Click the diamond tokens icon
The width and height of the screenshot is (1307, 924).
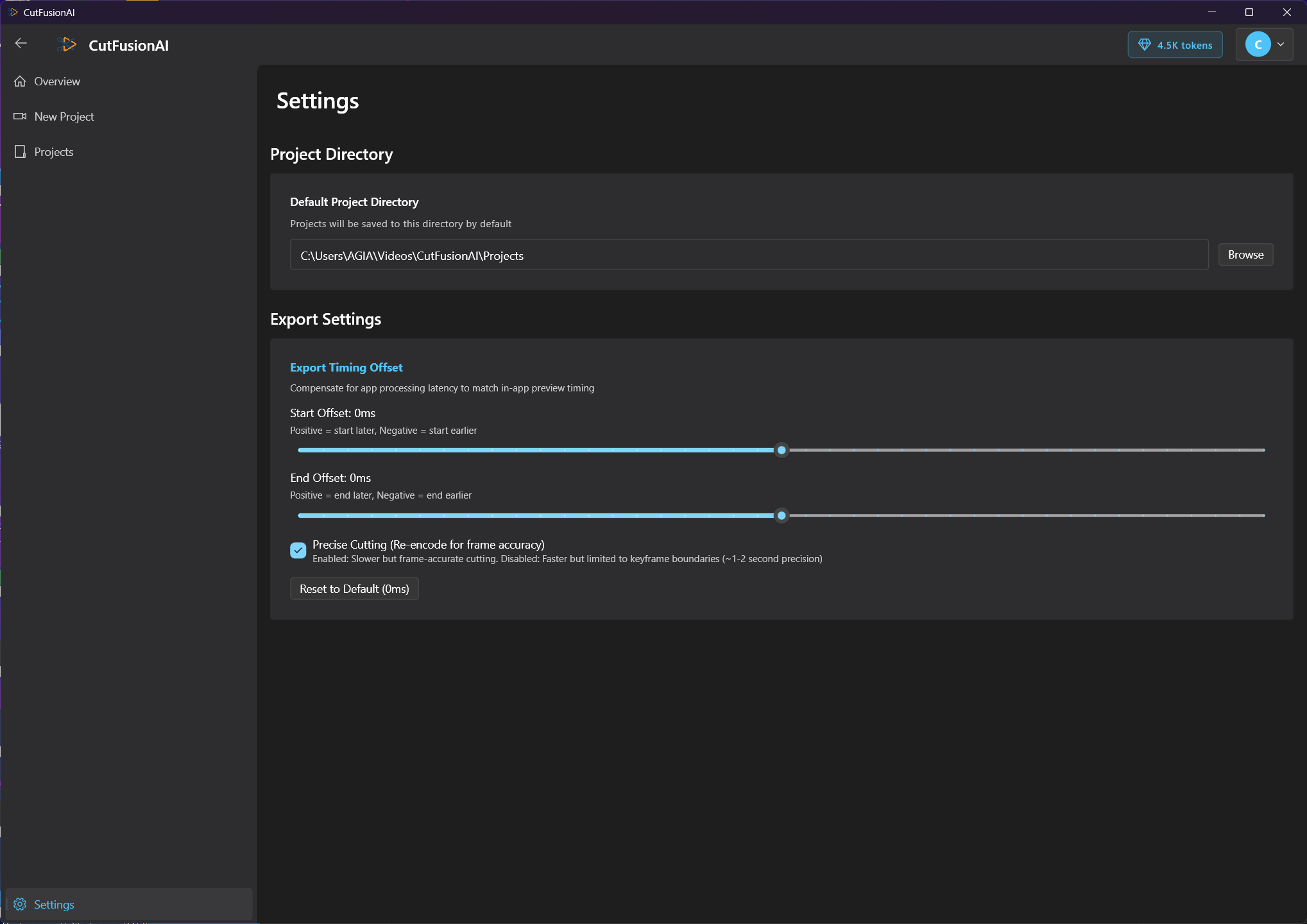coord(1144,45)
